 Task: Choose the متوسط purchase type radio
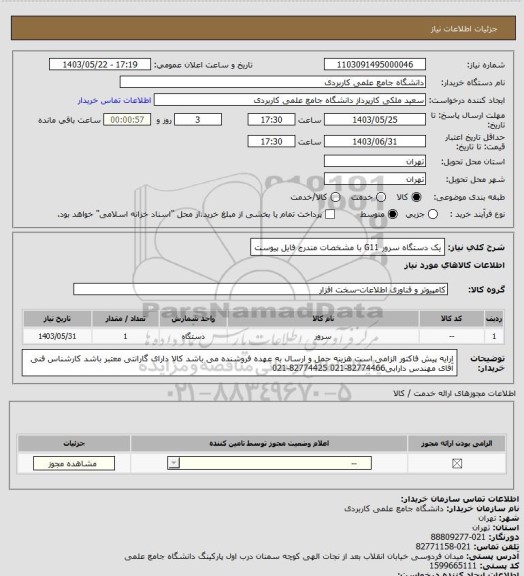pos(393,214)
